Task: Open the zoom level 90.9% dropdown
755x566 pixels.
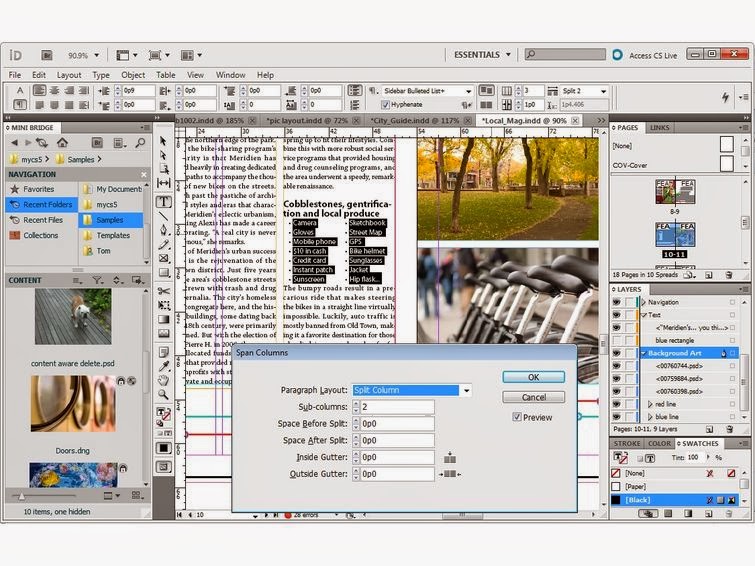Action: (96, 55)
